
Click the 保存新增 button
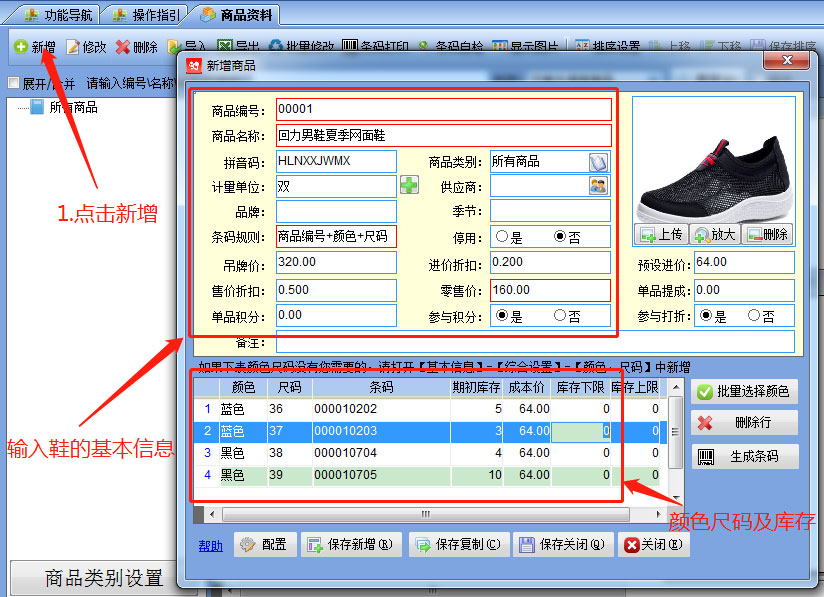(x=351, y=545)
